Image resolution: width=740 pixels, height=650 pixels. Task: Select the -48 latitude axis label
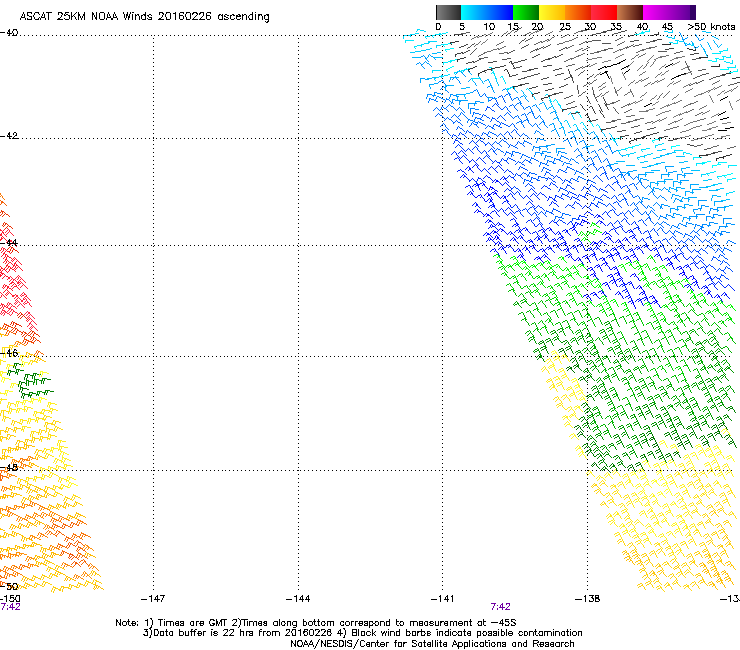(x=9, y=468)
